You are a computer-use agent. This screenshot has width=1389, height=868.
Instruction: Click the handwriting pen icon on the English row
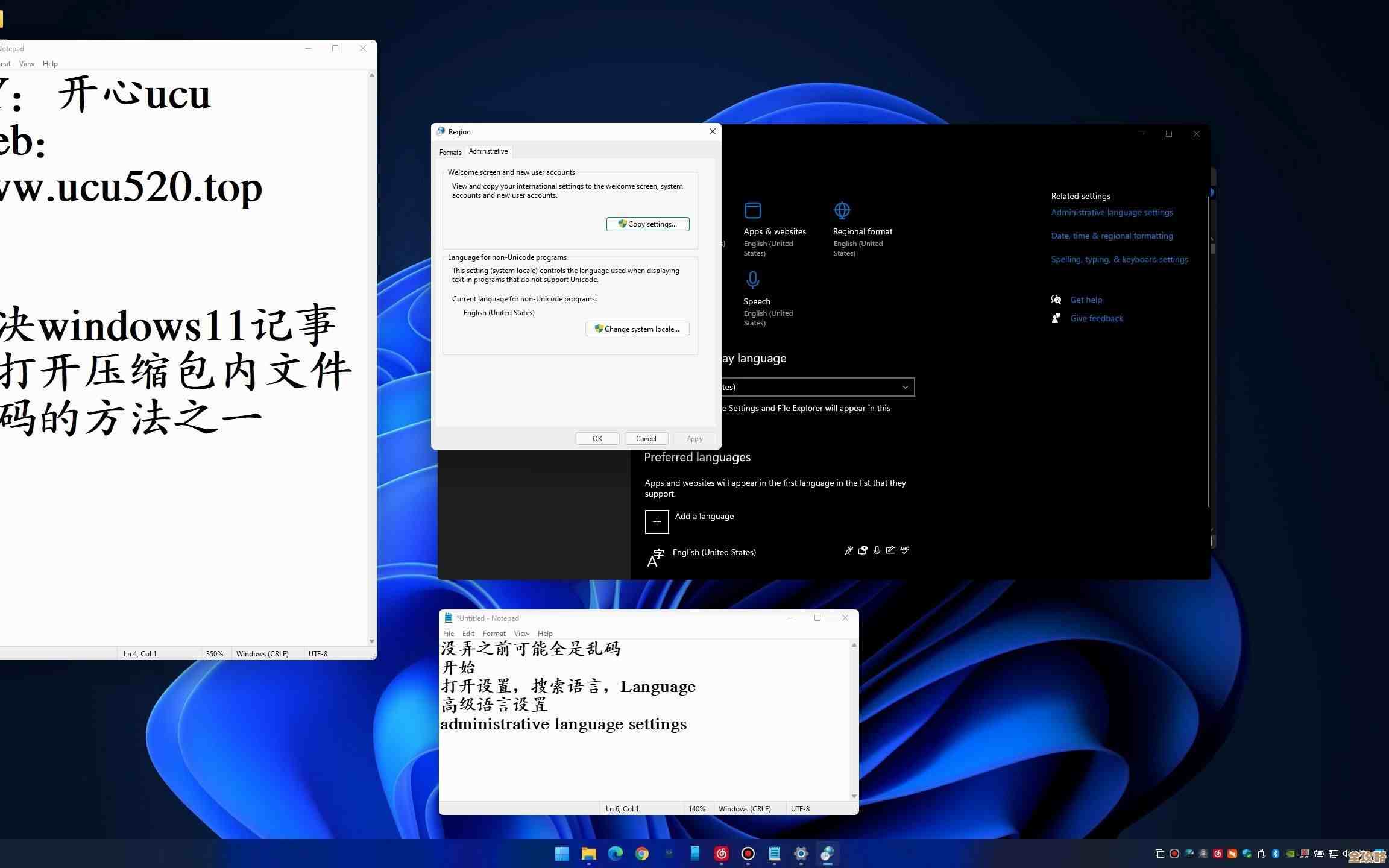[x=890, y=550]
